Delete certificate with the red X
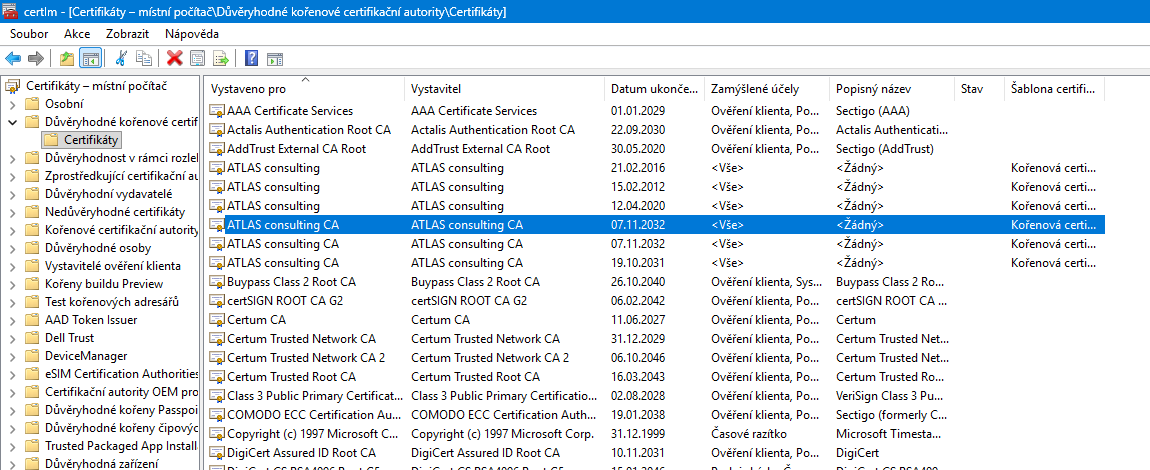Viewport: 1150px width, 470px height. pos(175,59)
